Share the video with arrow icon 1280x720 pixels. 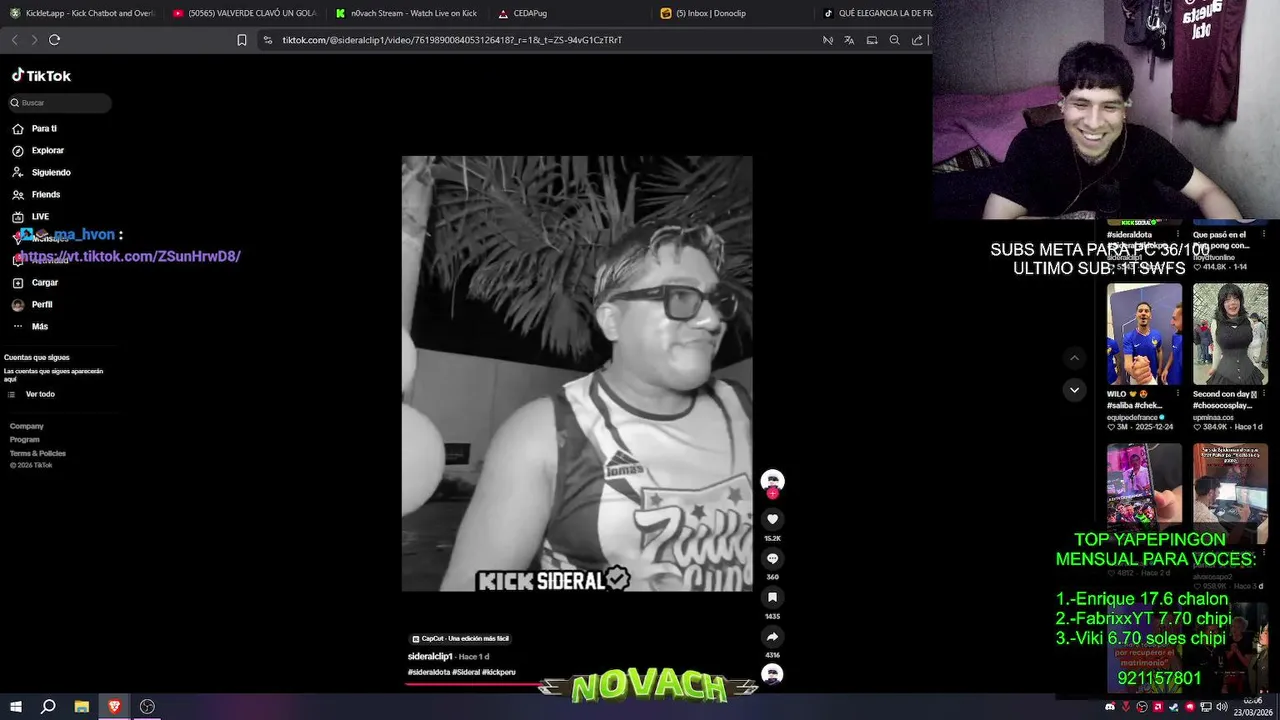[772, 637]
